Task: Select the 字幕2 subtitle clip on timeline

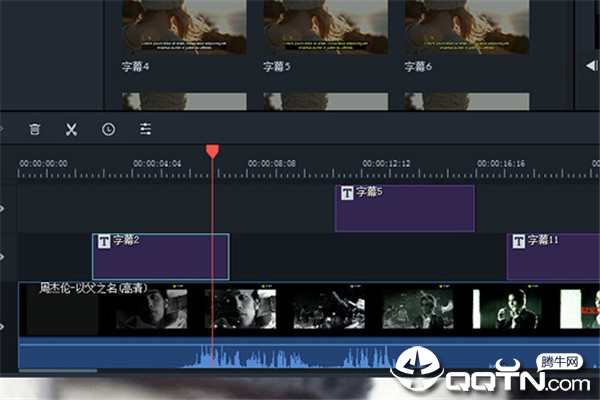Action: tap(161, 256)
